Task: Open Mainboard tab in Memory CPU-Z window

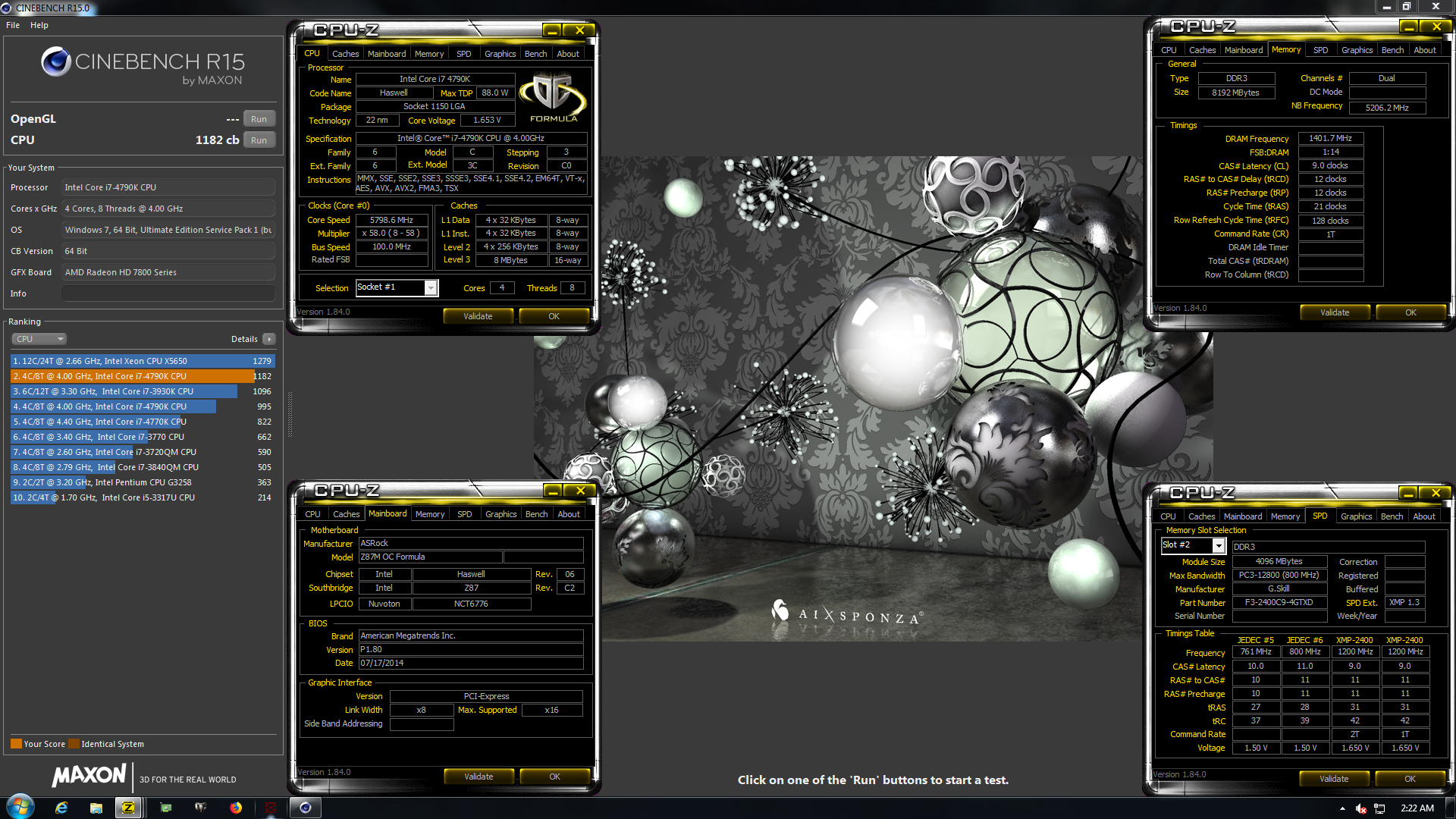Action: [x=1244, y=50]
